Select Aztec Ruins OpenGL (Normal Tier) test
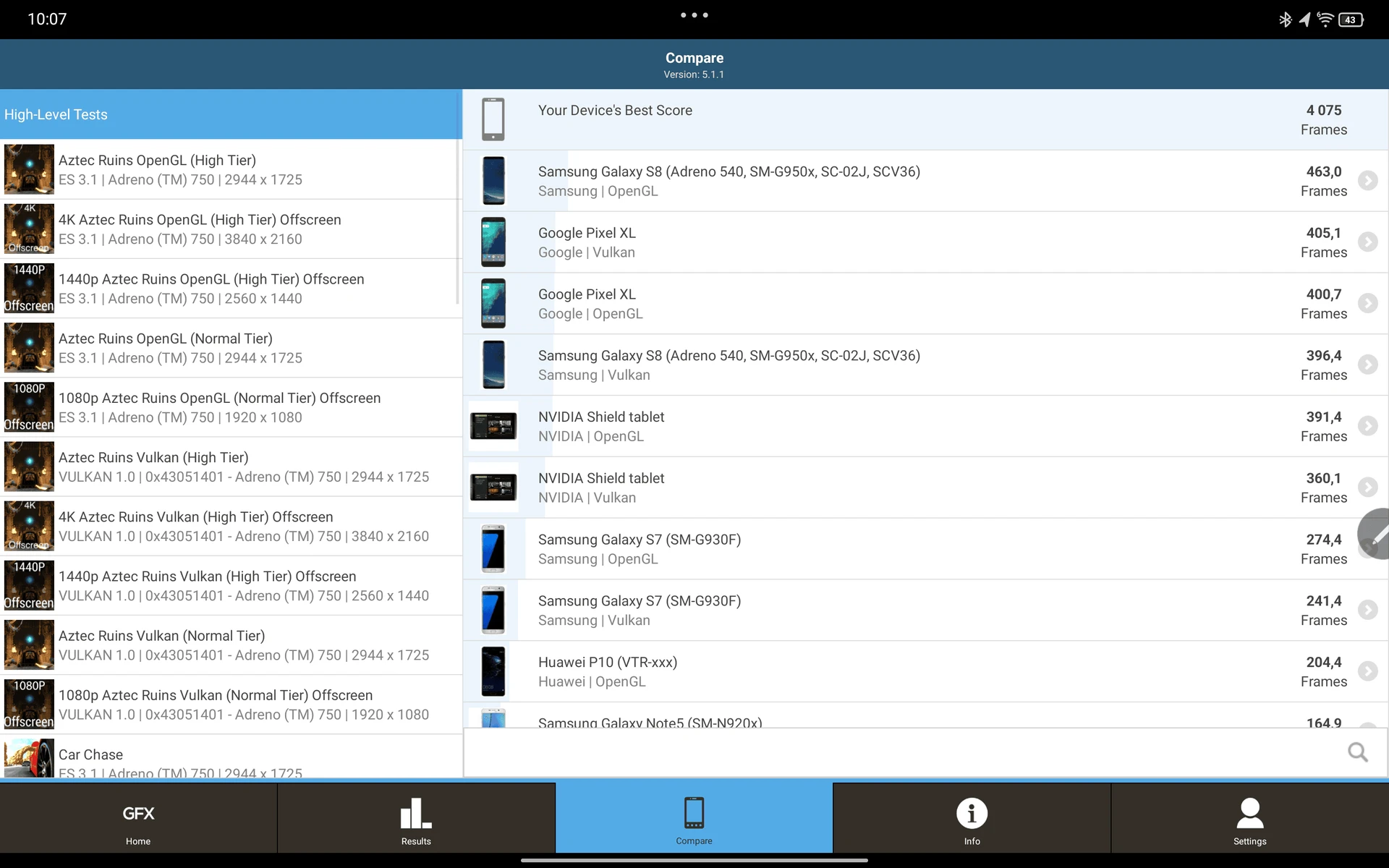1389x868 pixels. pos(231,348)
